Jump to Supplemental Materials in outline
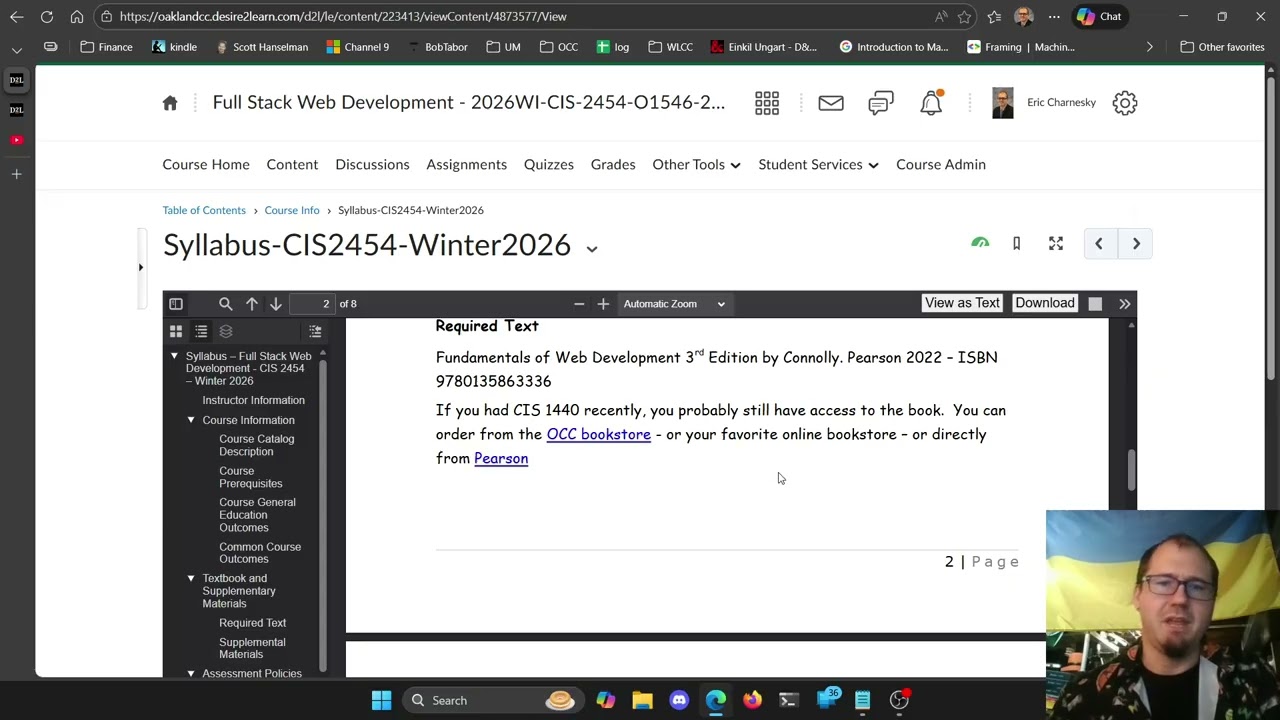 pos(252,648)
